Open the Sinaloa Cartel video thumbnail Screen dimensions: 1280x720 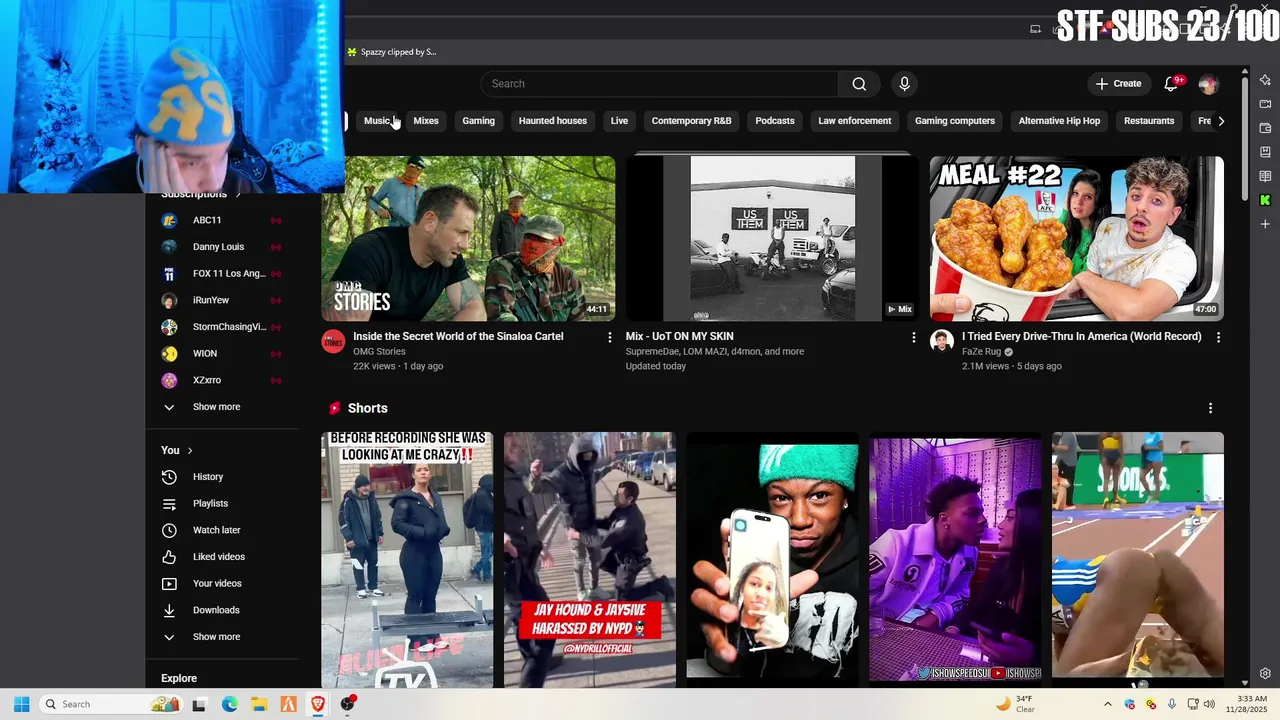point(468,238)
